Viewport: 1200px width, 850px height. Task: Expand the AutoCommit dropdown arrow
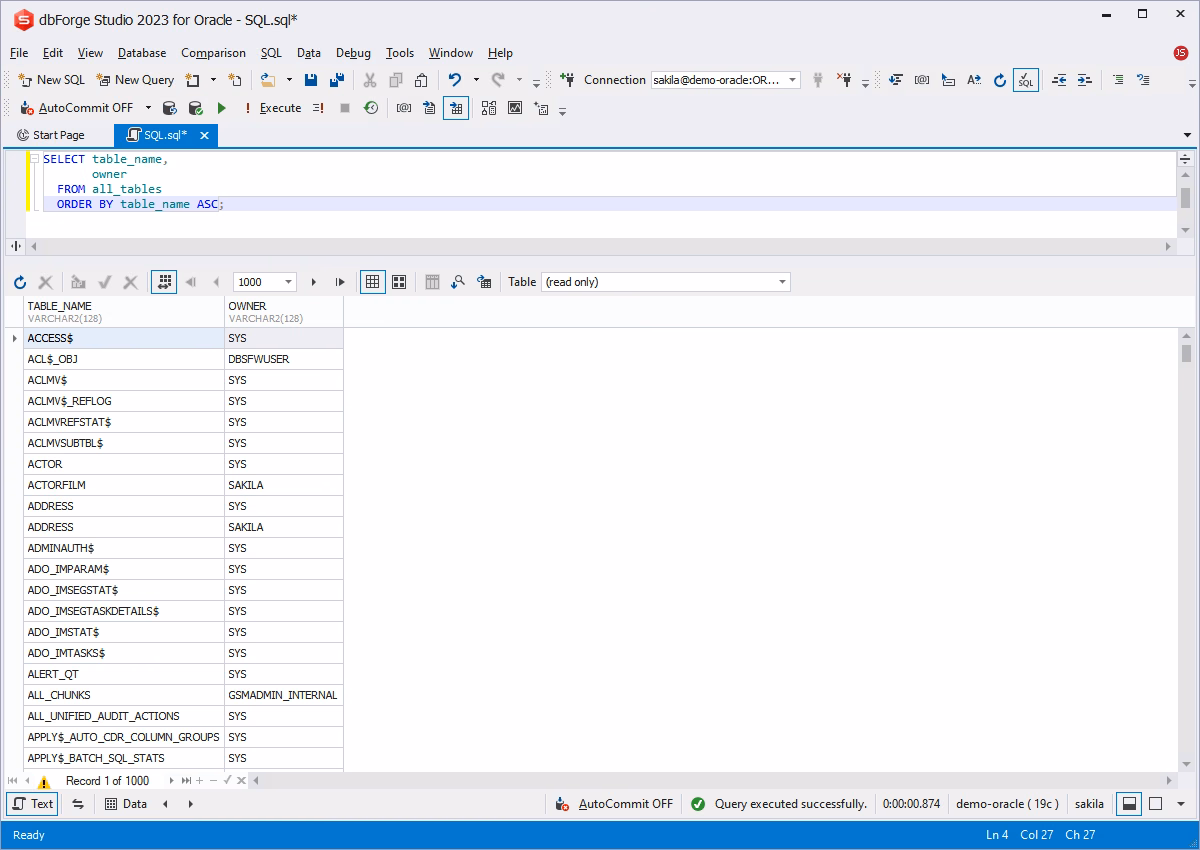[149, 108]
